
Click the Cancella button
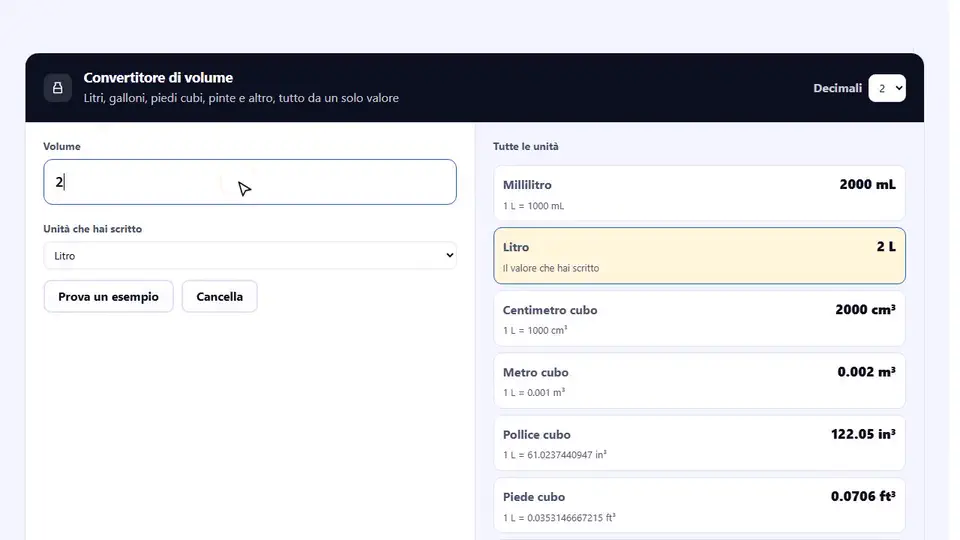tap(219, 296)
